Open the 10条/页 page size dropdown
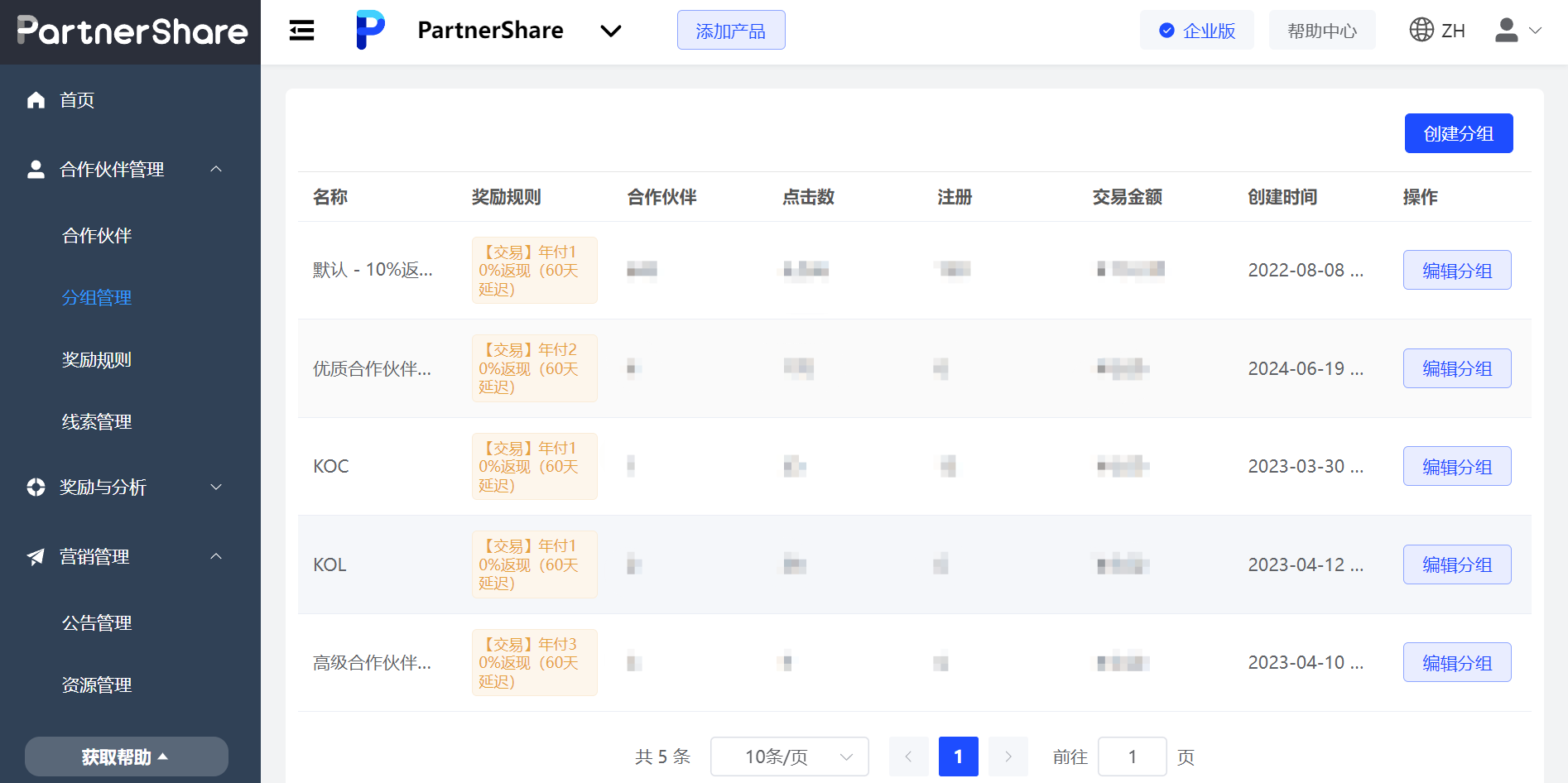 (x=789, y=757)
